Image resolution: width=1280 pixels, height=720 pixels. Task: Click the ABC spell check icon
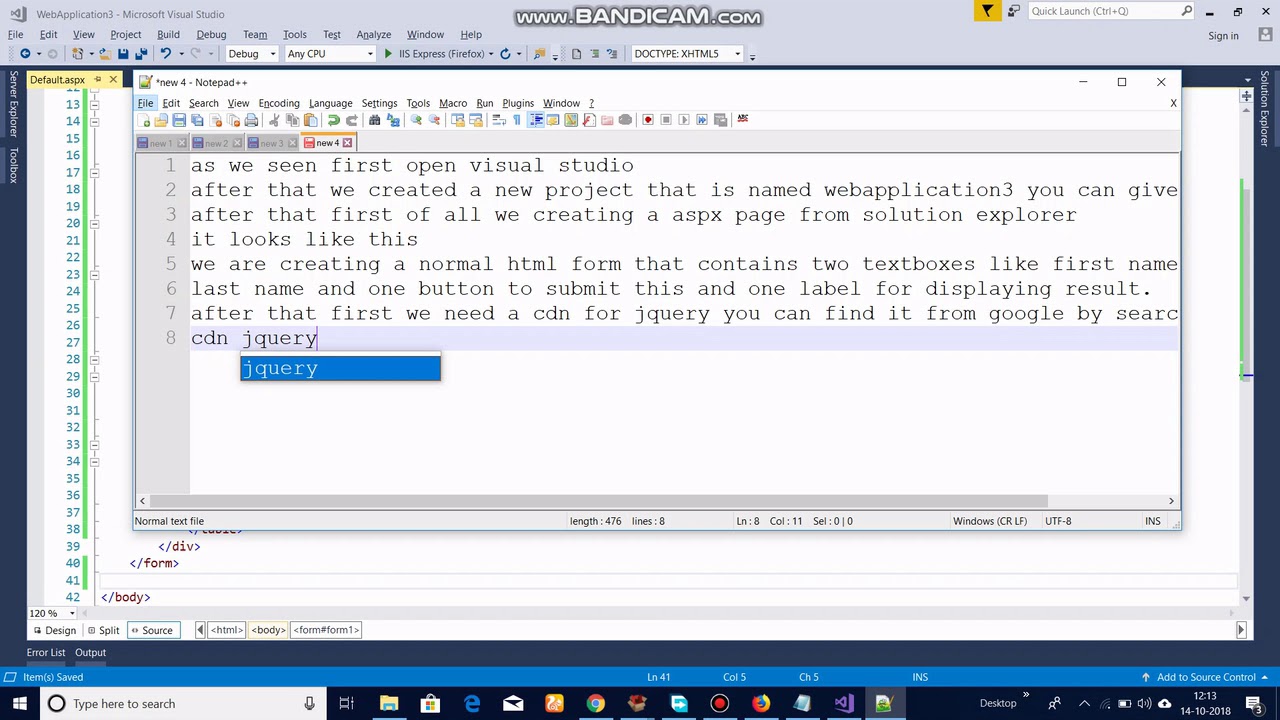[x=743, y=119]
